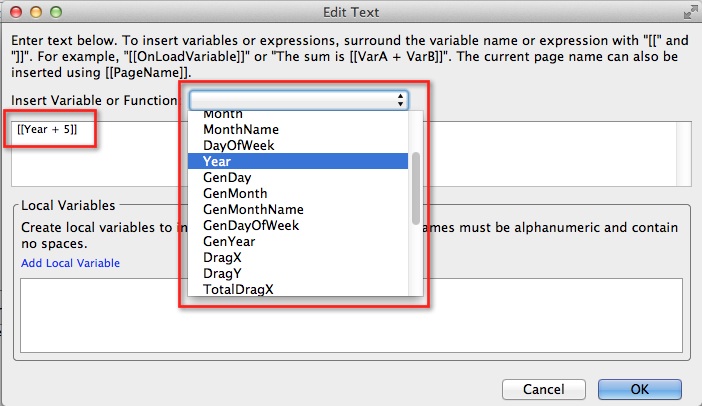
Task: Click the Add Local Variable link
Action: [x=70, y=263]
